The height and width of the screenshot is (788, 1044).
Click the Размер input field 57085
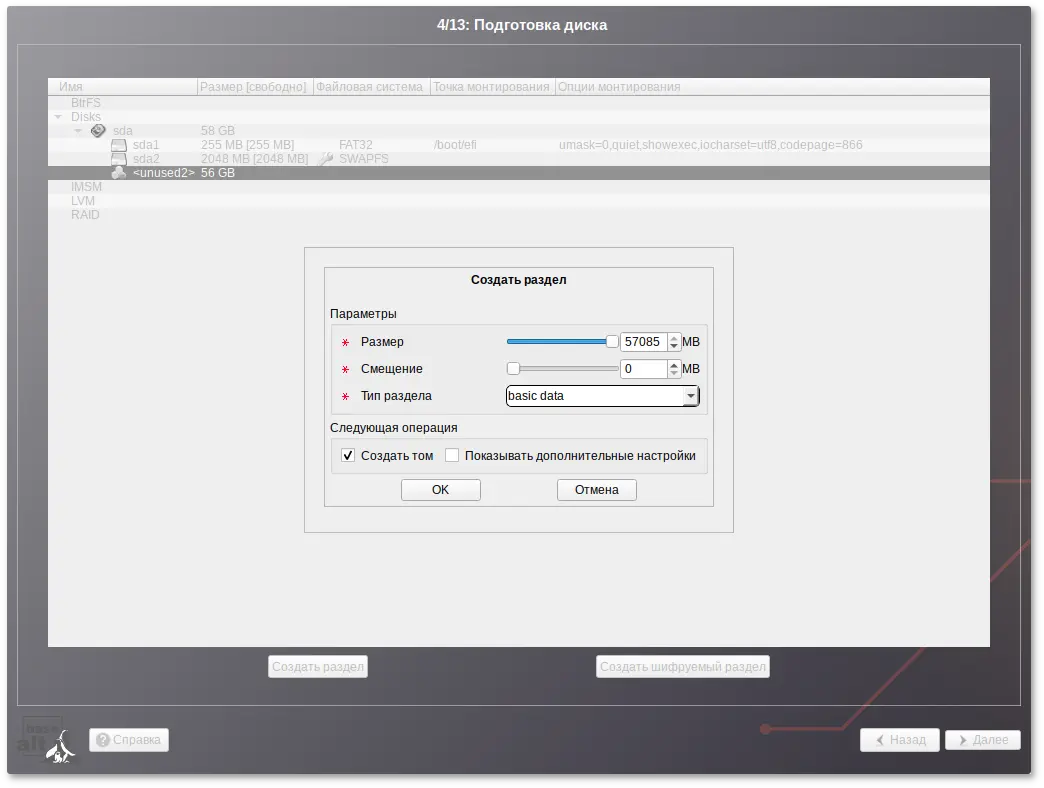[644, 341]
